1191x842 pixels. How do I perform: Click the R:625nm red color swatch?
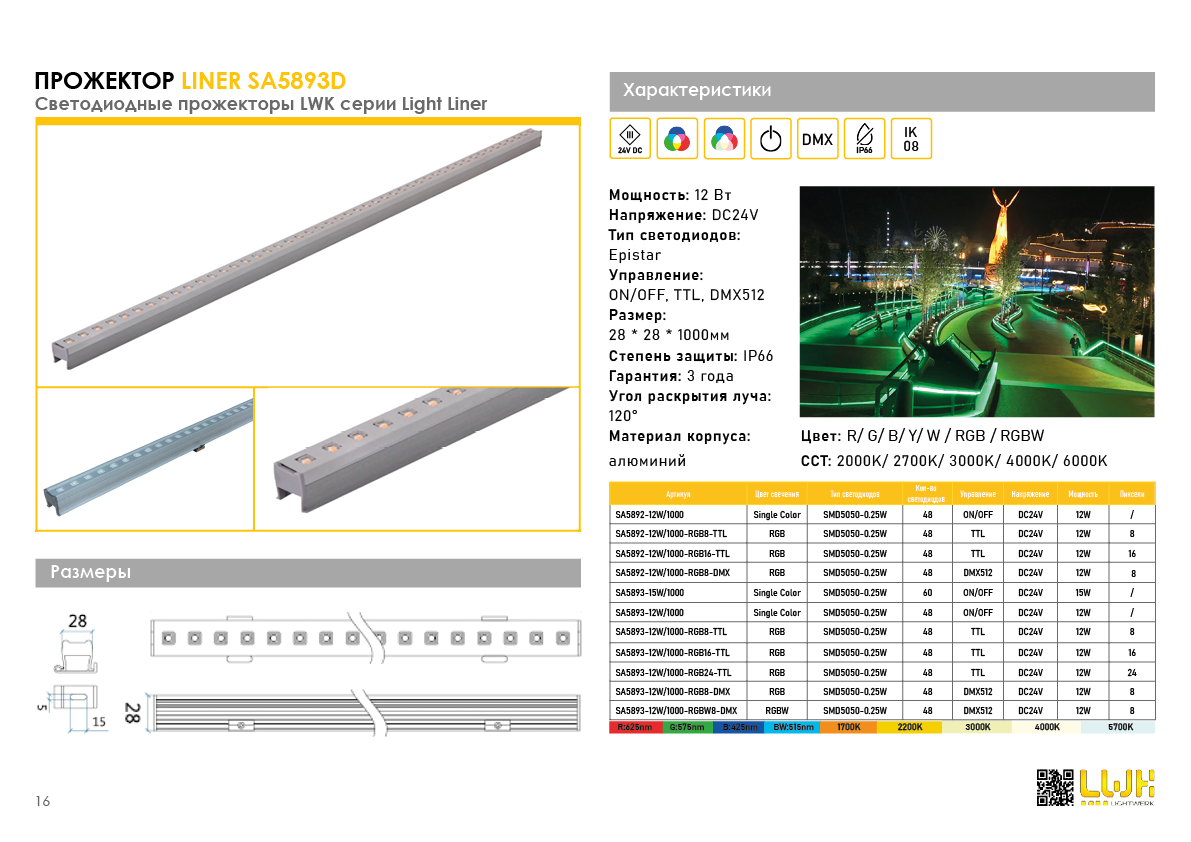tap(635, 727)
